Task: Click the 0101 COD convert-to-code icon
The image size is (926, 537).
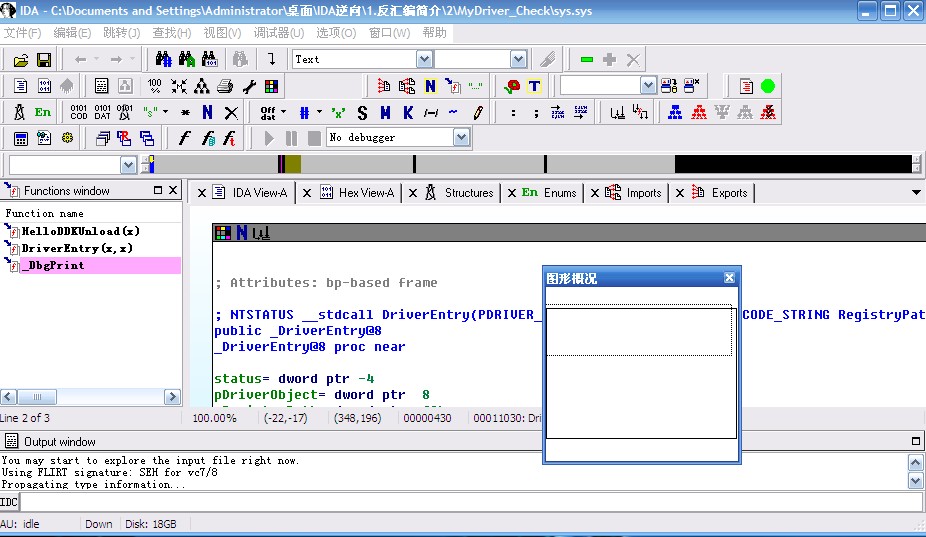Action: click(79, 112)
